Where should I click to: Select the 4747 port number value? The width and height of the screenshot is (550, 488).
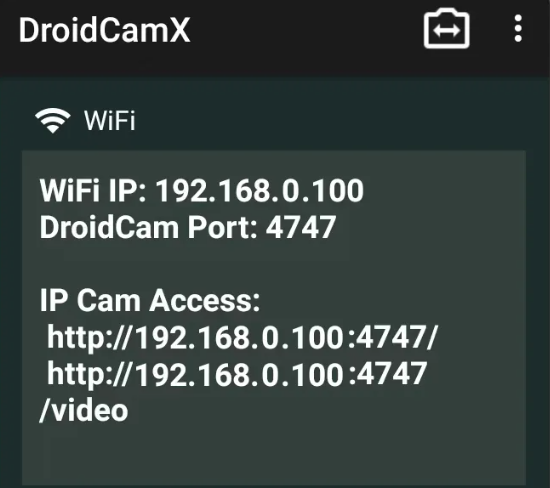(301, 227)
